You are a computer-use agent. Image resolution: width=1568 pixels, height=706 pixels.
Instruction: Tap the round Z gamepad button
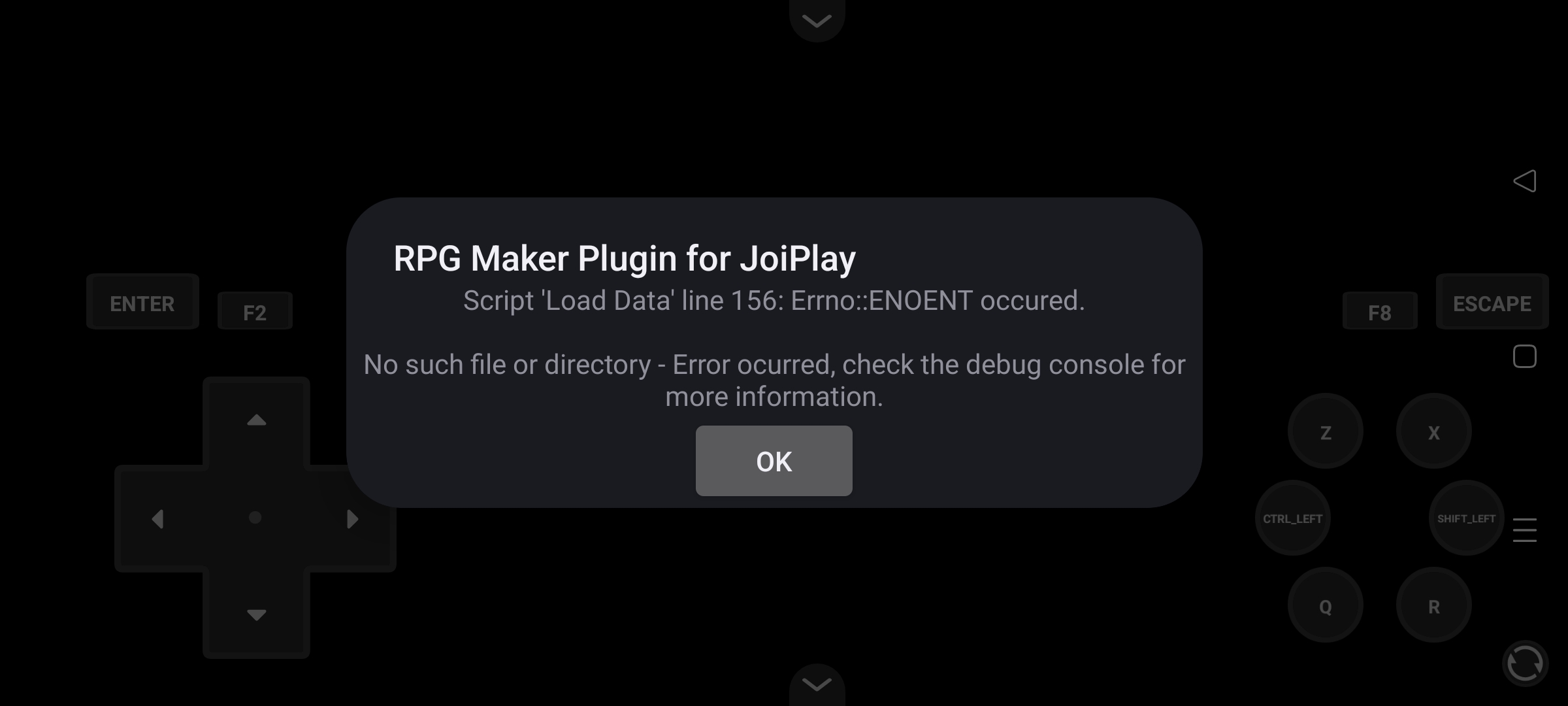point(1325,431)
